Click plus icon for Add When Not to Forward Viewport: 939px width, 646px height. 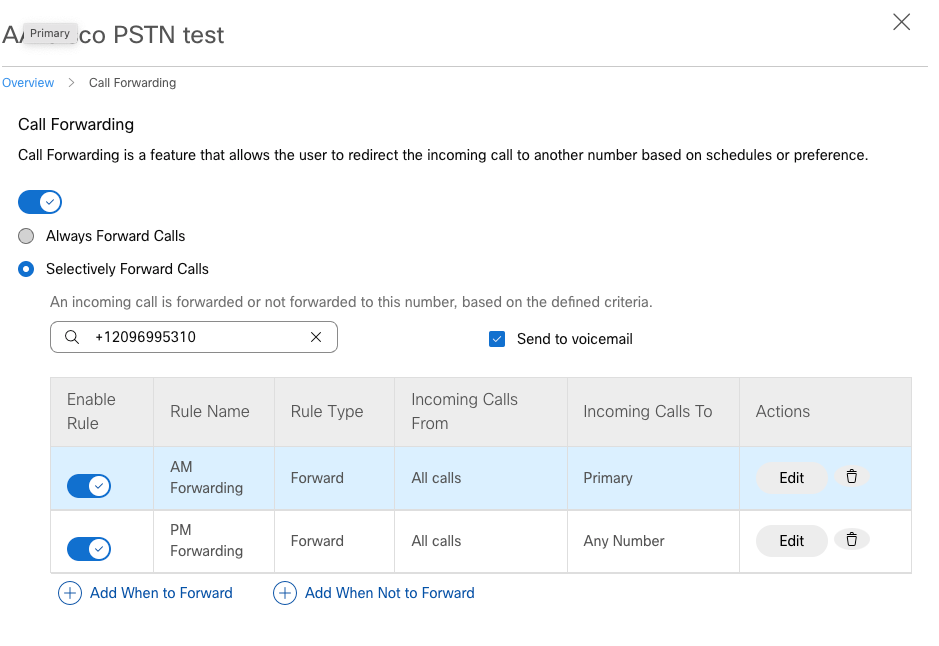285,593
